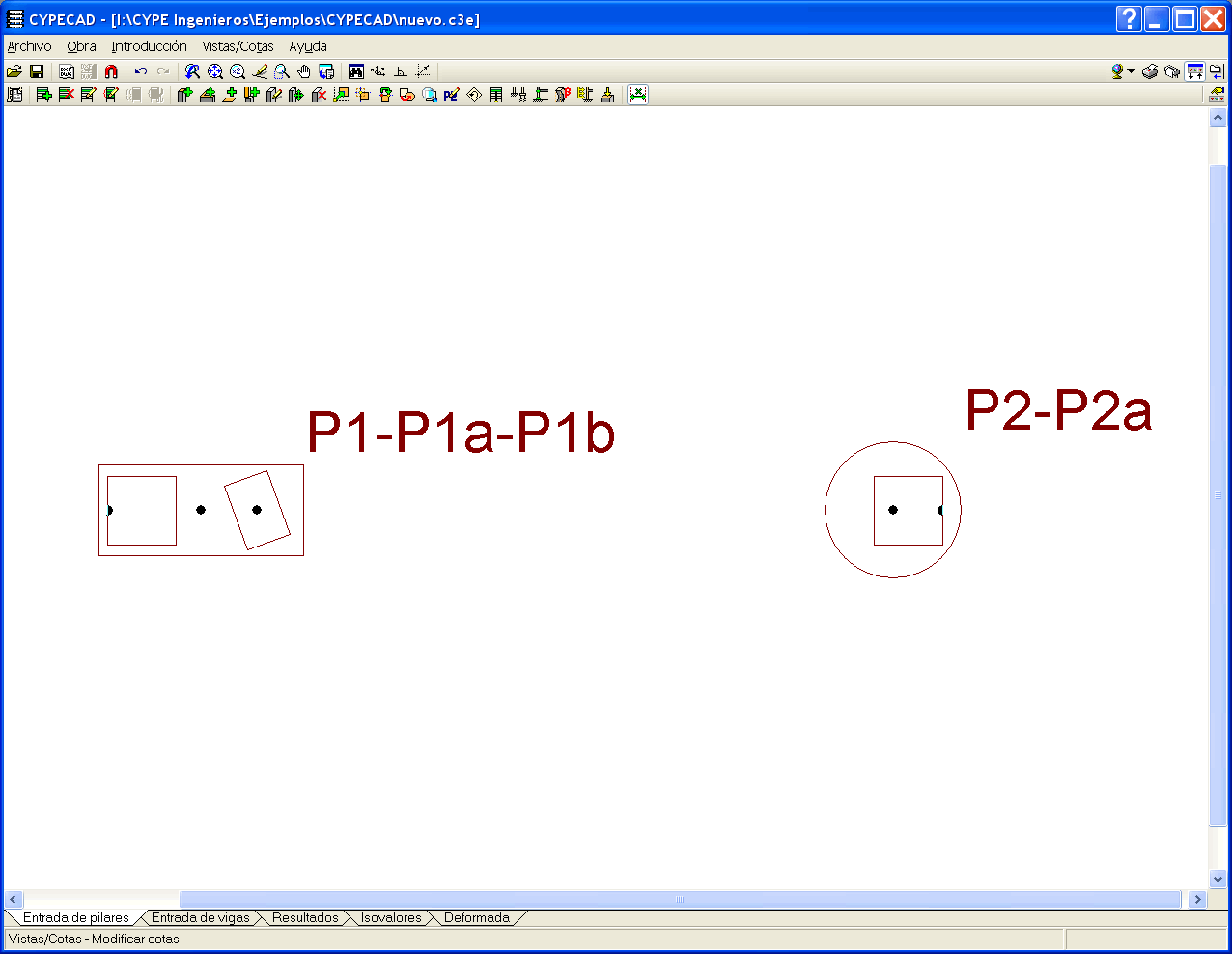Select the zoom window magnifier icon

click(x=281, y=71)
